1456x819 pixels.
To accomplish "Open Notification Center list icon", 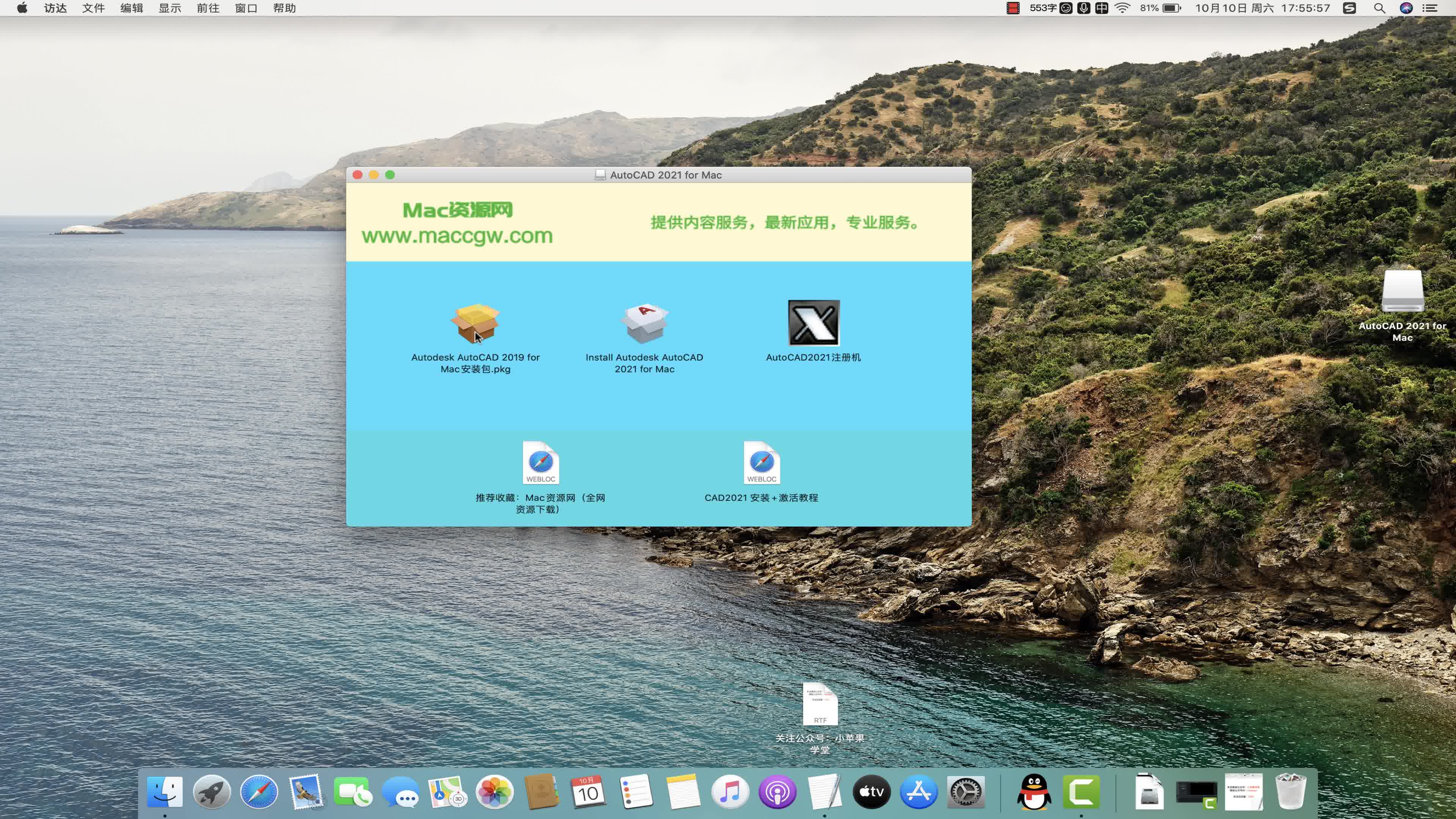I will pyautogui.click(x=1429, y=8).
